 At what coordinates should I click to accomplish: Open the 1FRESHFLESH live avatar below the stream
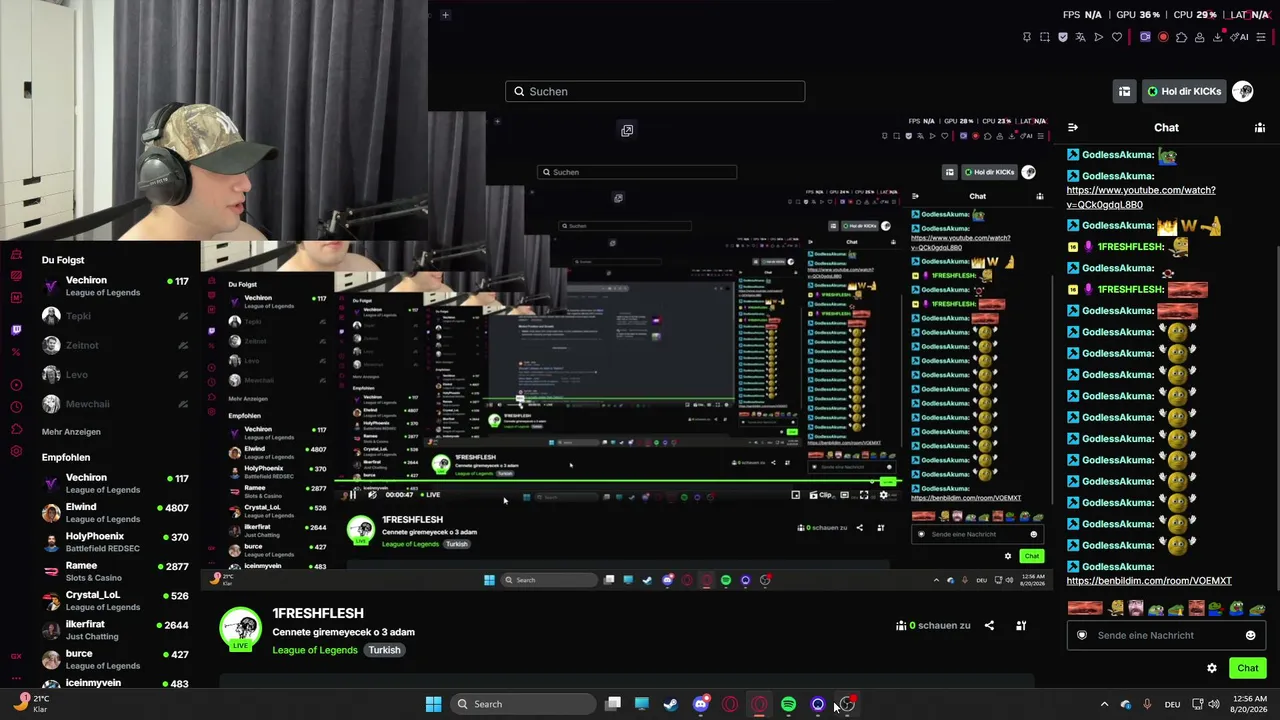click(x=240, y=628)
